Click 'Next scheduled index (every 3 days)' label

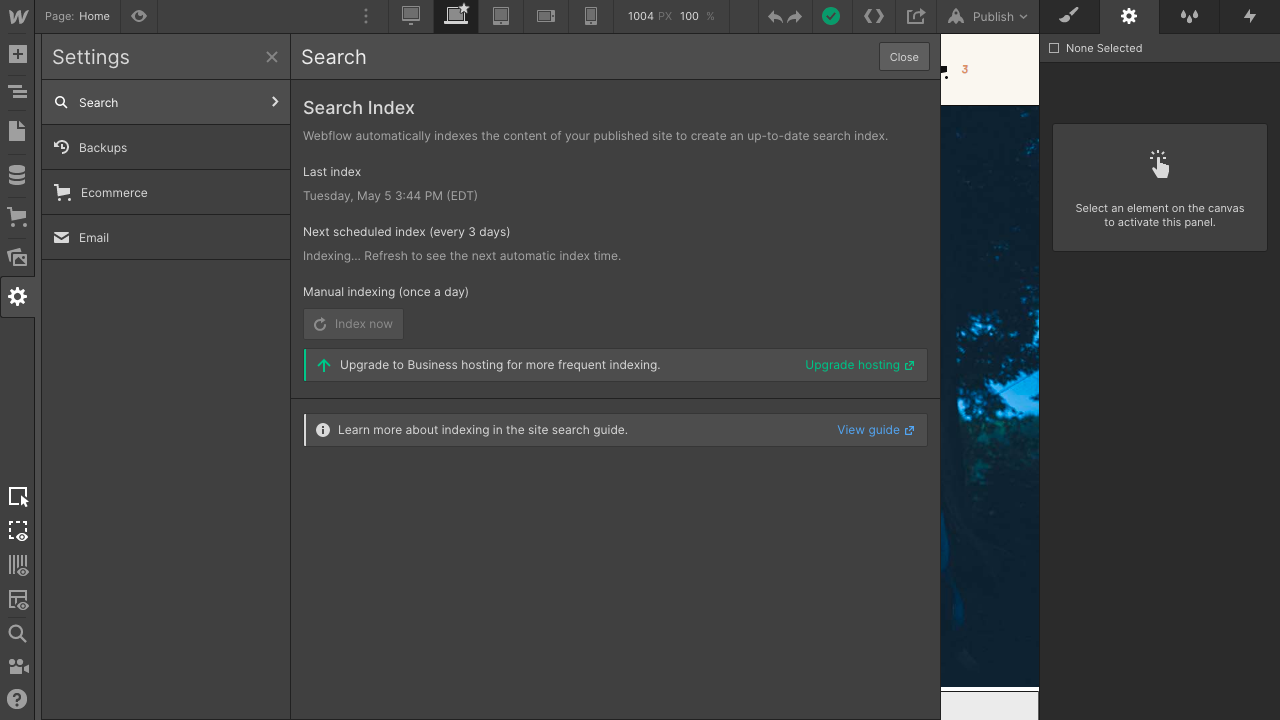pyautogui.click(x=407, y=232)
